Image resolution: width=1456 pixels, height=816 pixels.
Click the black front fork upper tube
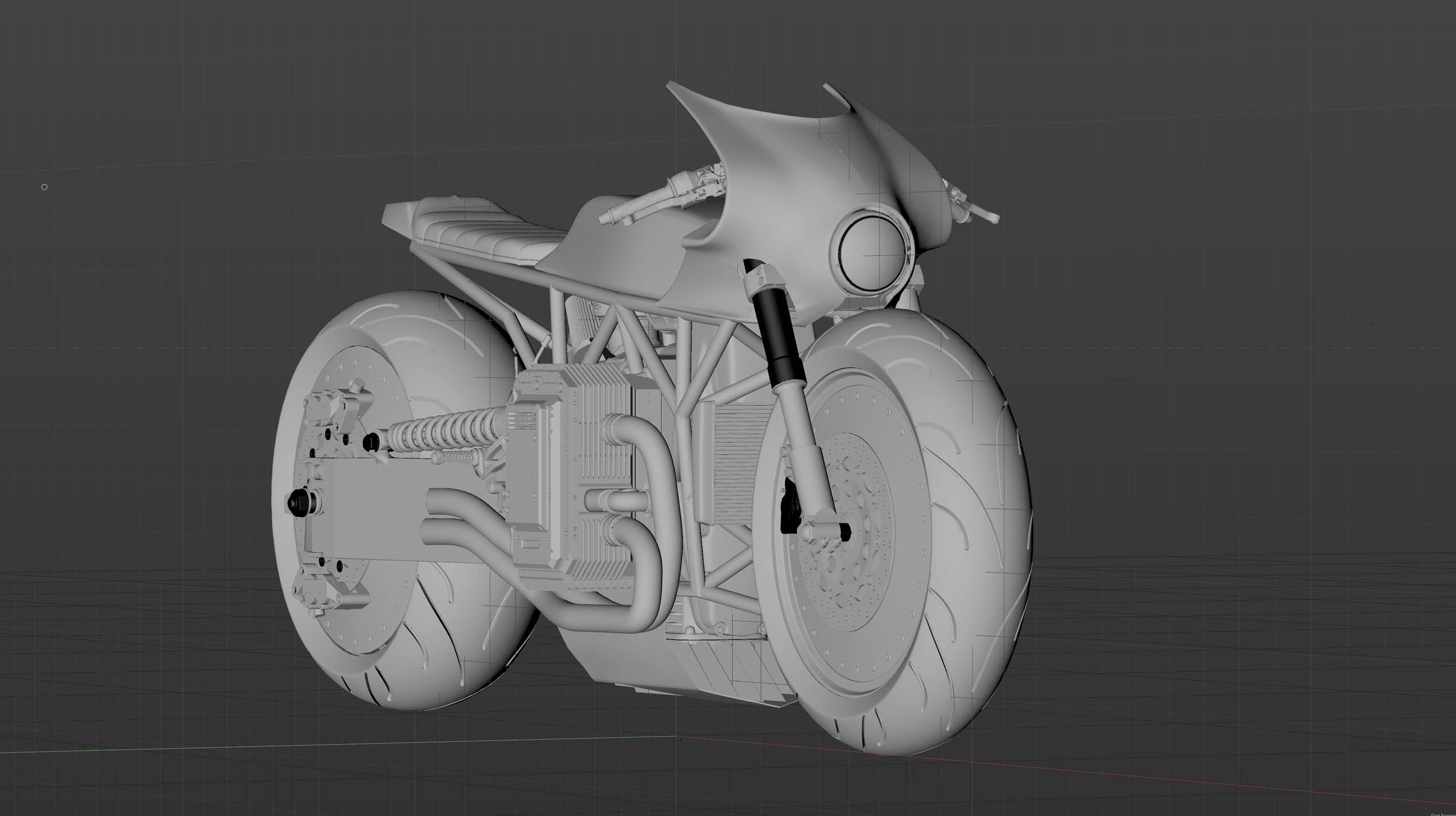pos(779,338)
